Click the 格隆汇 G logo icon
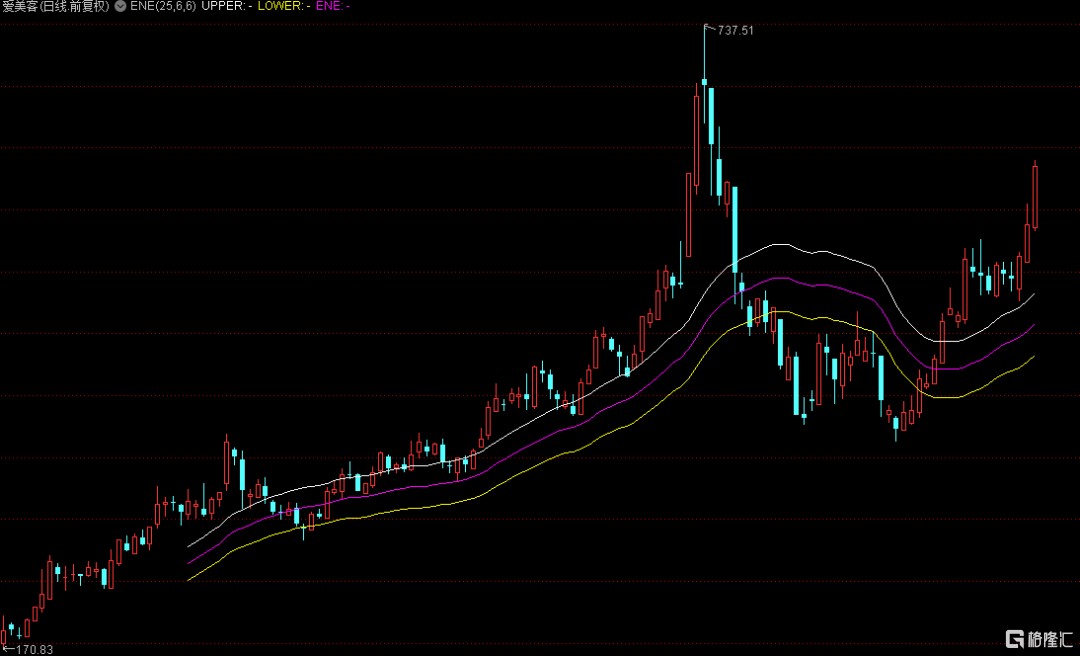The image size is (1080, 656). 1014,639
